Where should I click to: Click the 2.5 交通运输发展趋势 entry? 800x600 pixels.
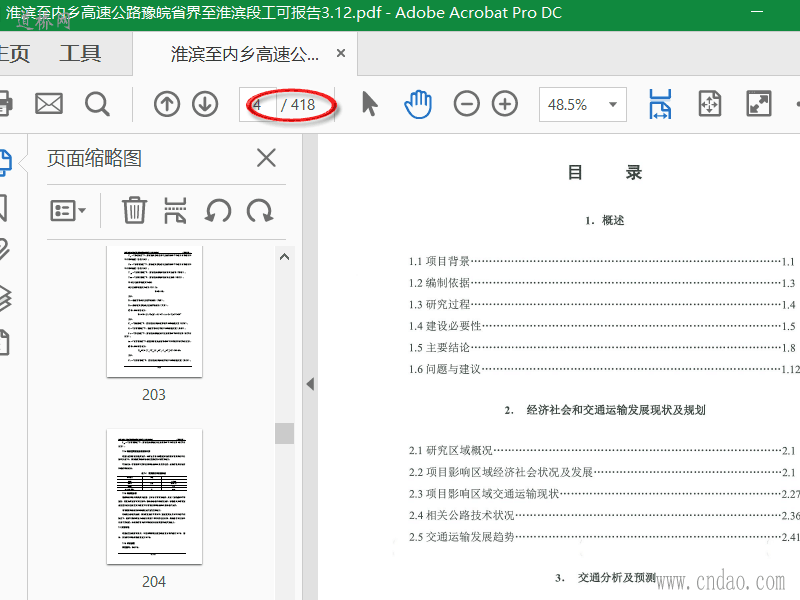click(604, 537)
